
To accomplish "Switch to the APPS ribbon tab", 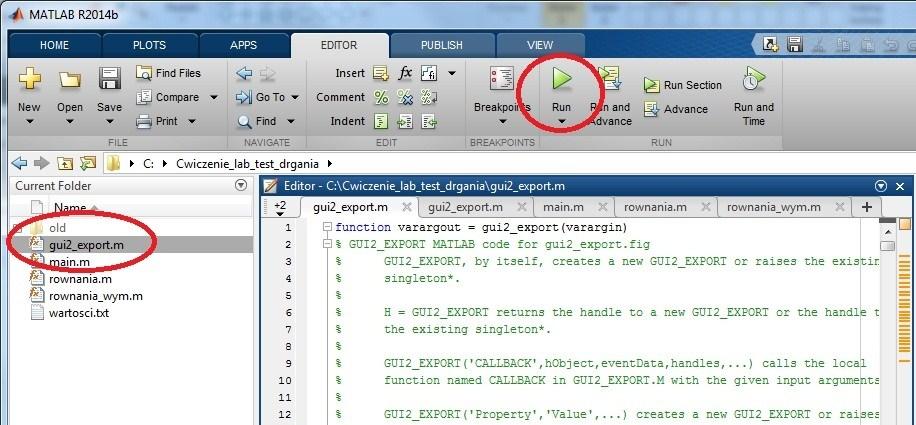I will [244, 45].
